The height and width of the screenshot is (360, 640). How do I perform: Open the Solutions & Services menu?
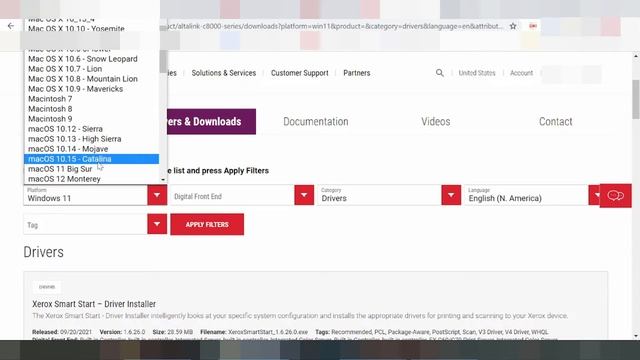224,73
